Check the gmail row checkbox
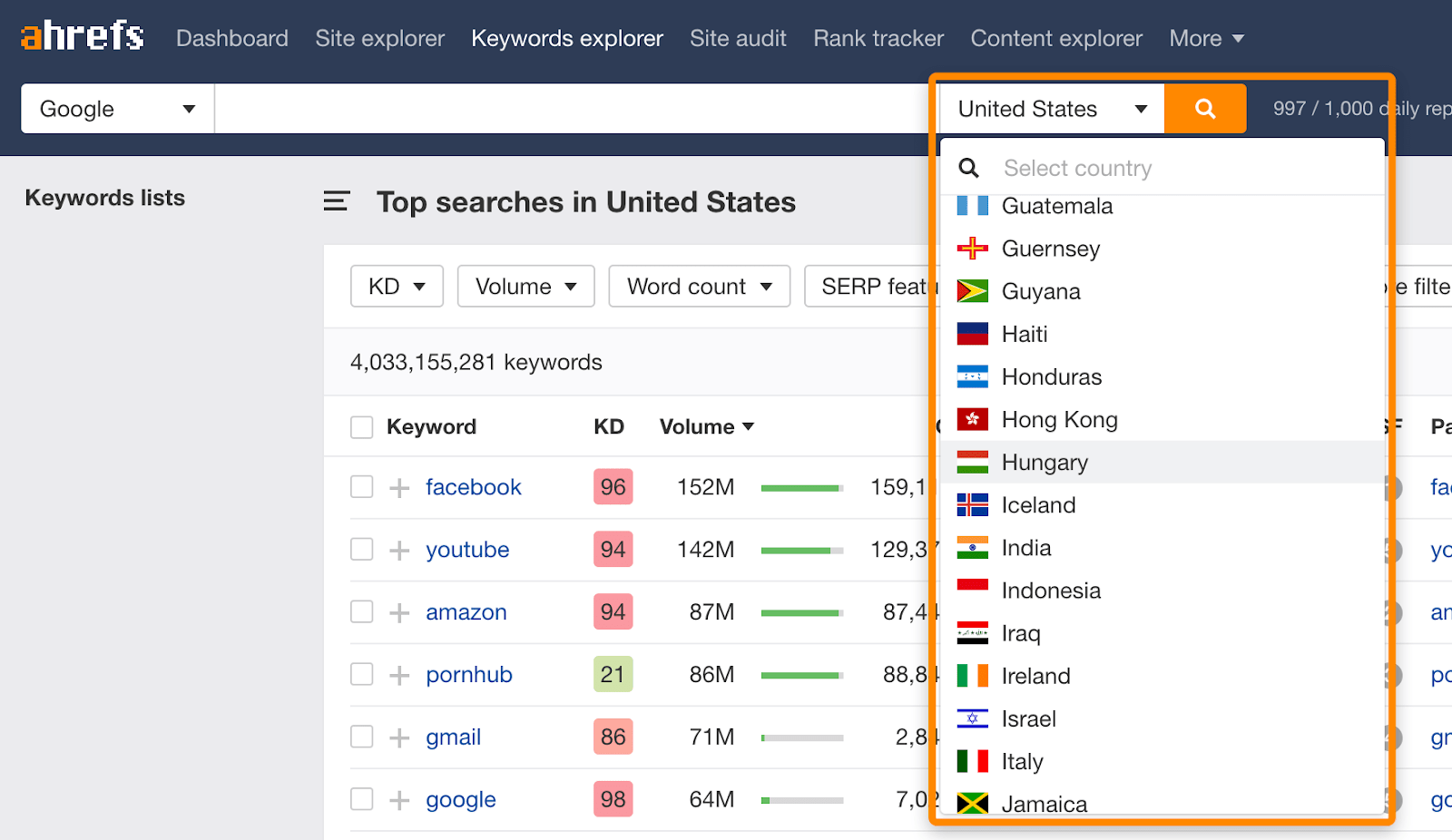The image size is (1452, 840). point(362,737)
